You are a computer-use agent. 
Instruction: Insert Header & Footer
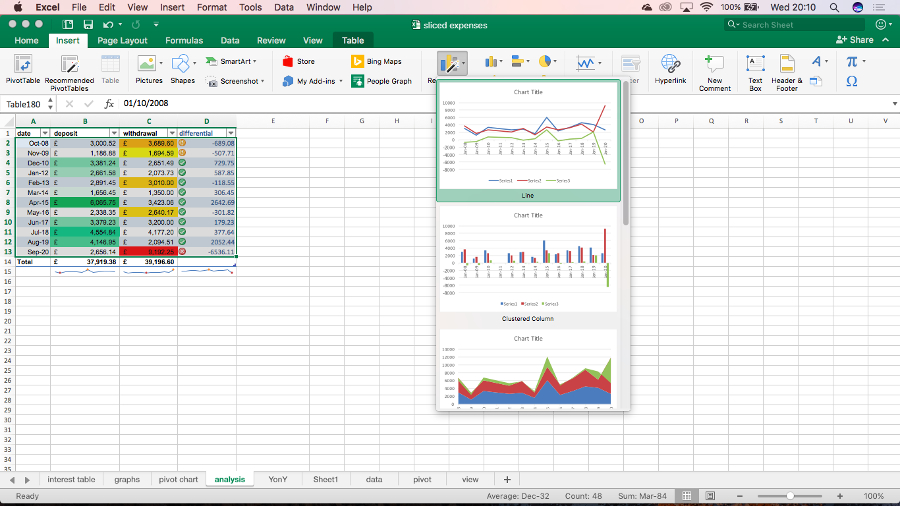[787, 72]
